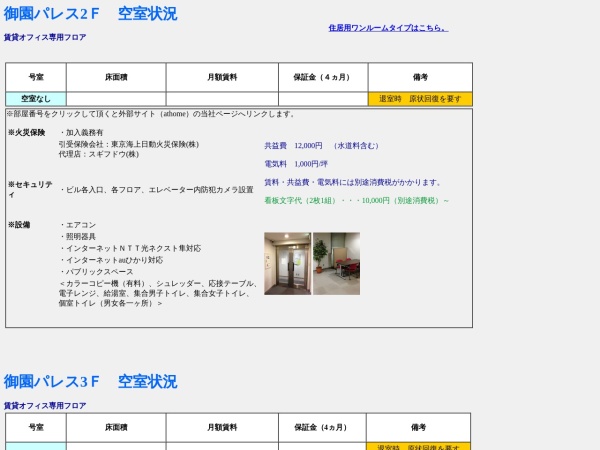Click the 号室 header in 2F table
This screenshot has height=450, width=600.
click(36, 77)
